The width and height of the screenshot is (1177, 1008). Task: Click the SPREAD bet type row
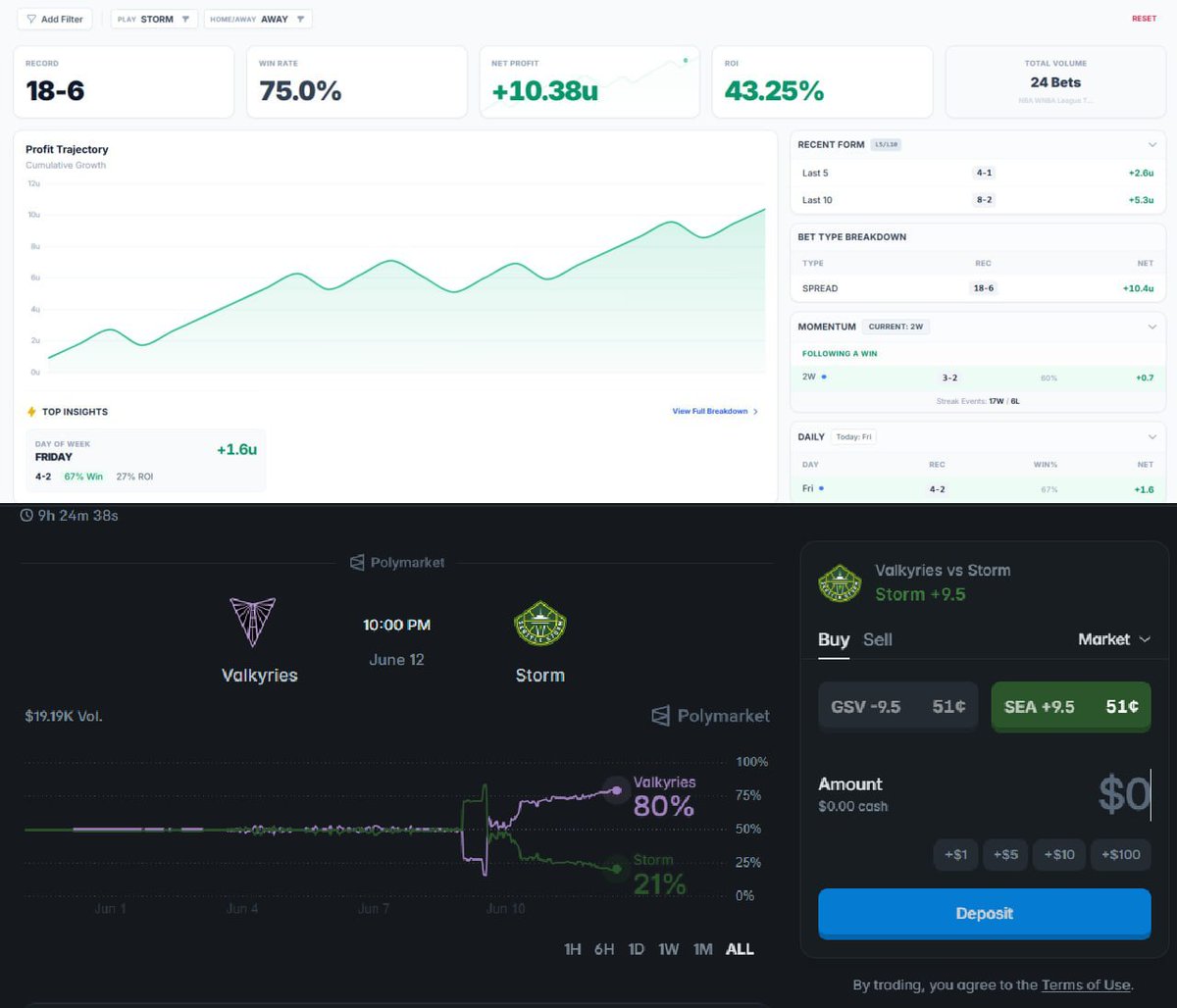coord(978,289)
